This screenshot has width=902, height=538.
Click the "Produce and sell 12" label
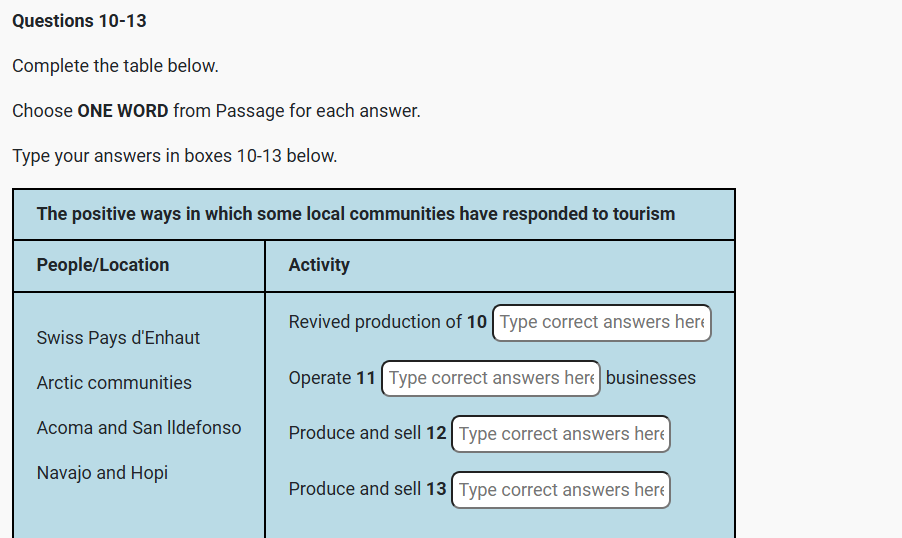(x=366, y=433)
